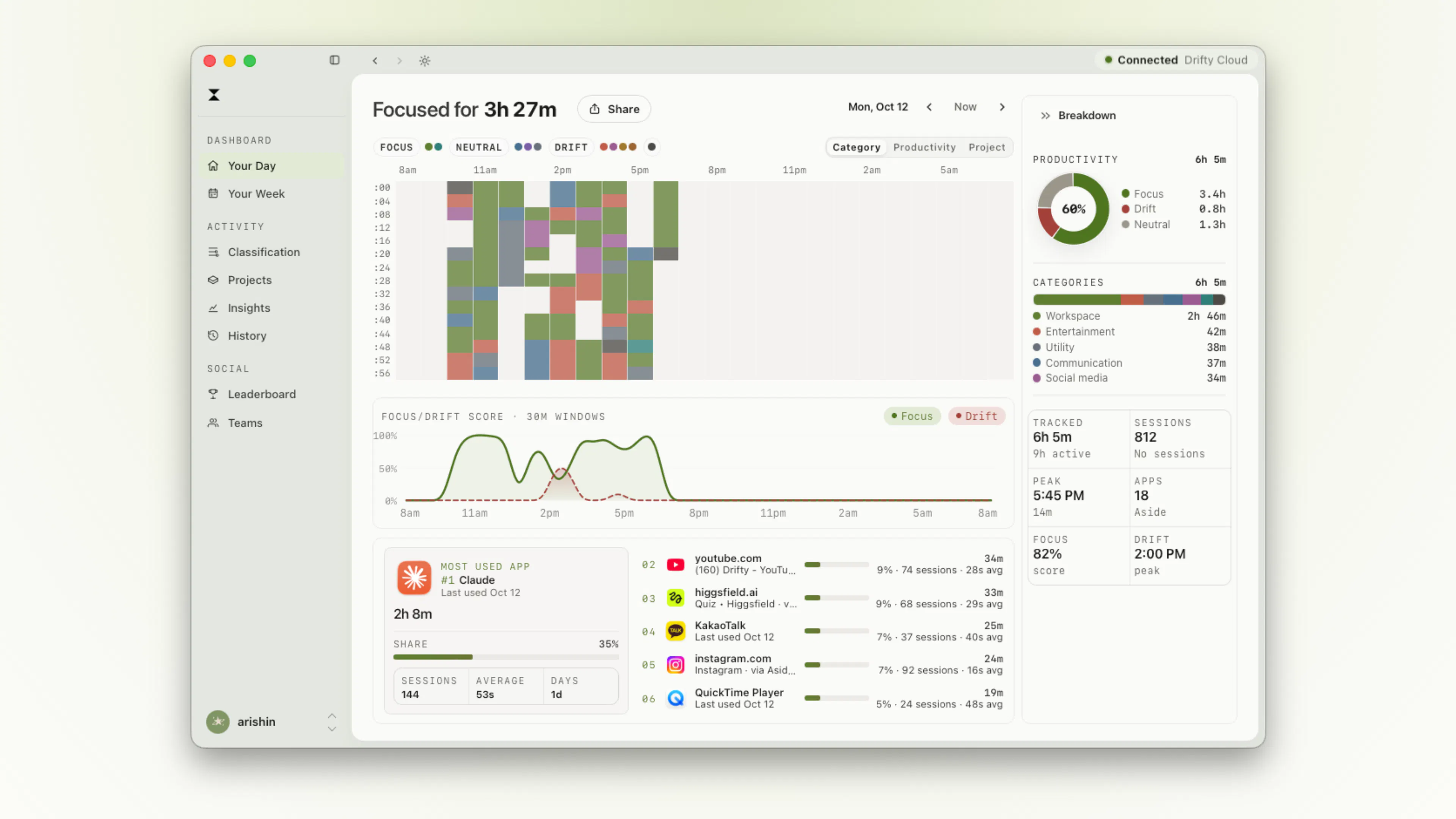The height and width of the screenshot is (819, 1456).
Task: Expand the arishin account switcher
Action: pos(332,722)
